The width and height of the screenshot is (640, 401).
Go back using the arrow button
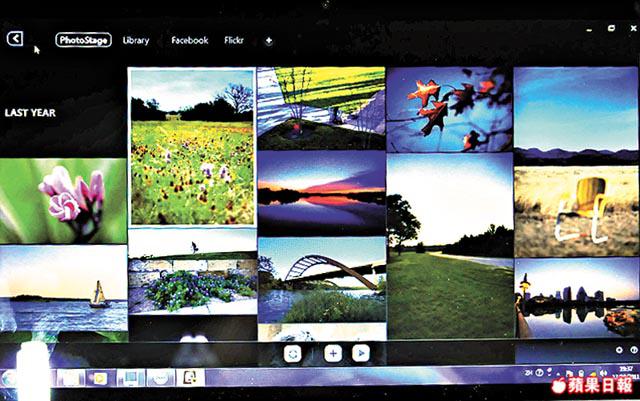(15, 39)
